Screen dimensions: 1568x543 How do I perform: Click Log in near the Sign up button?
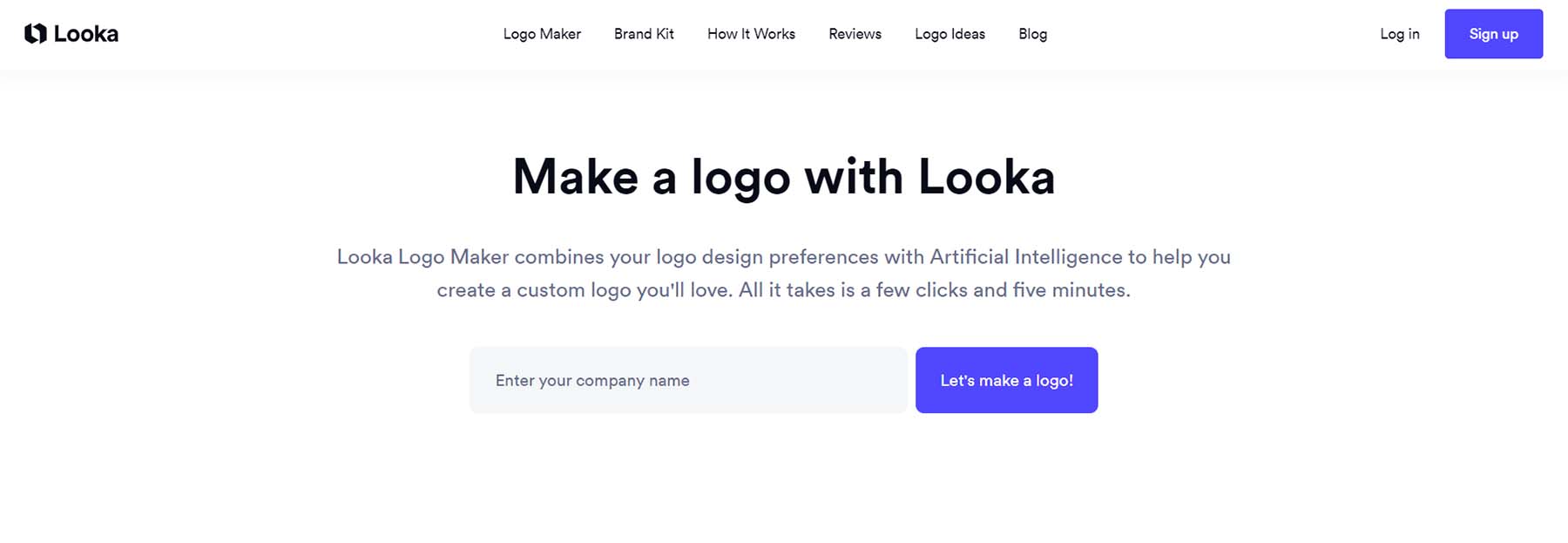[x=1399, y=34]
